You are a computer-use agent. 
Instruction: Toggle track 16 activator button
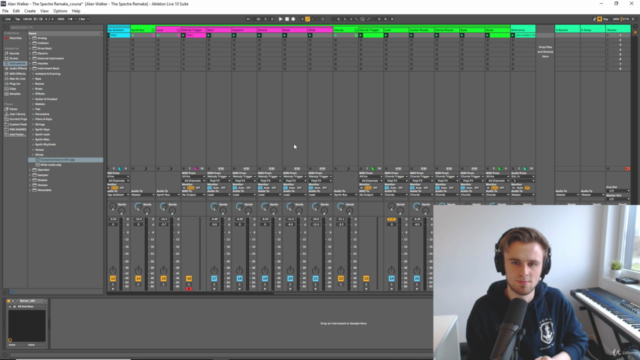189,278
